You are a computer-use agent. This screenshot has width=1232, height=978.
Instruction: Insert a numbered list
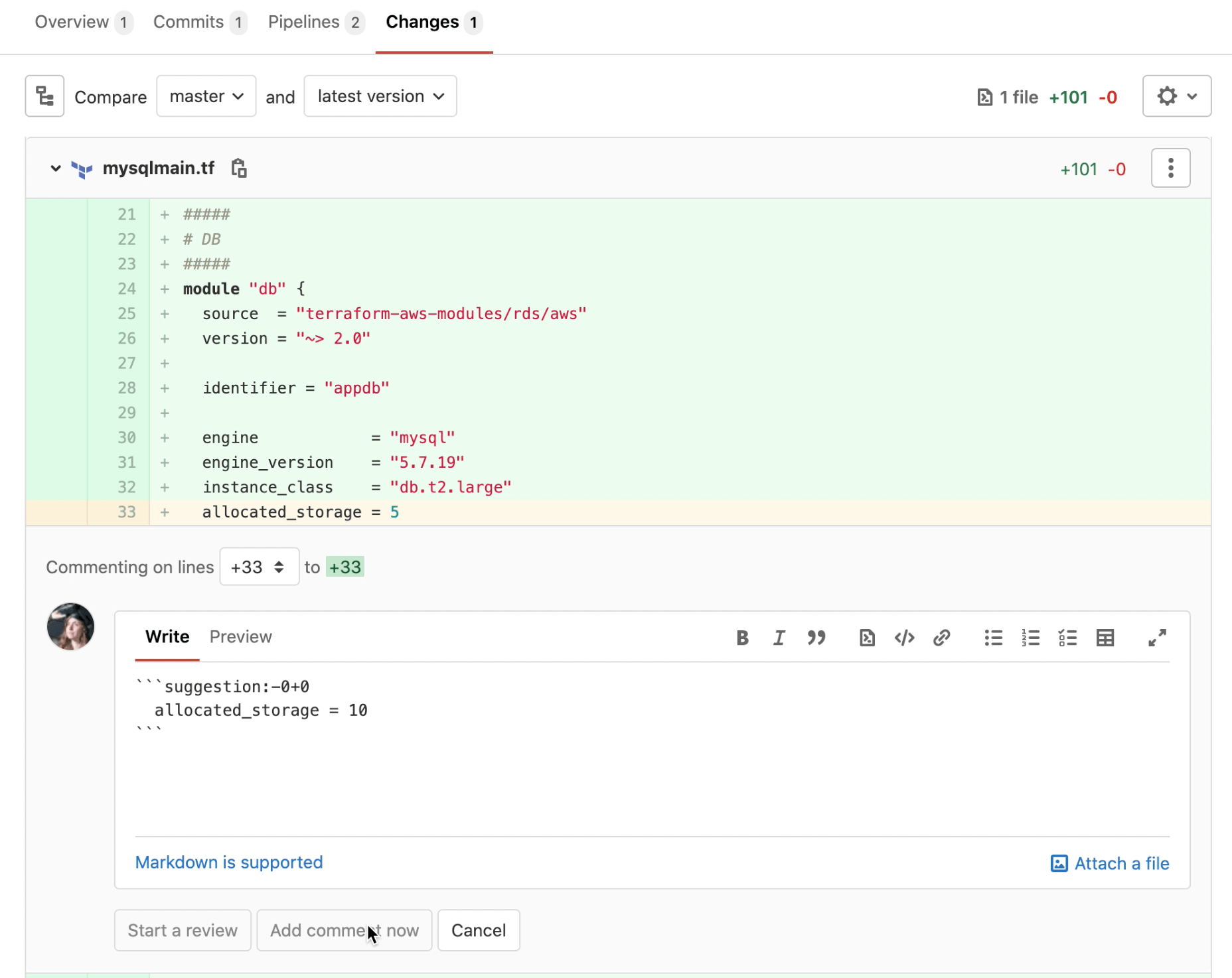1030,638
